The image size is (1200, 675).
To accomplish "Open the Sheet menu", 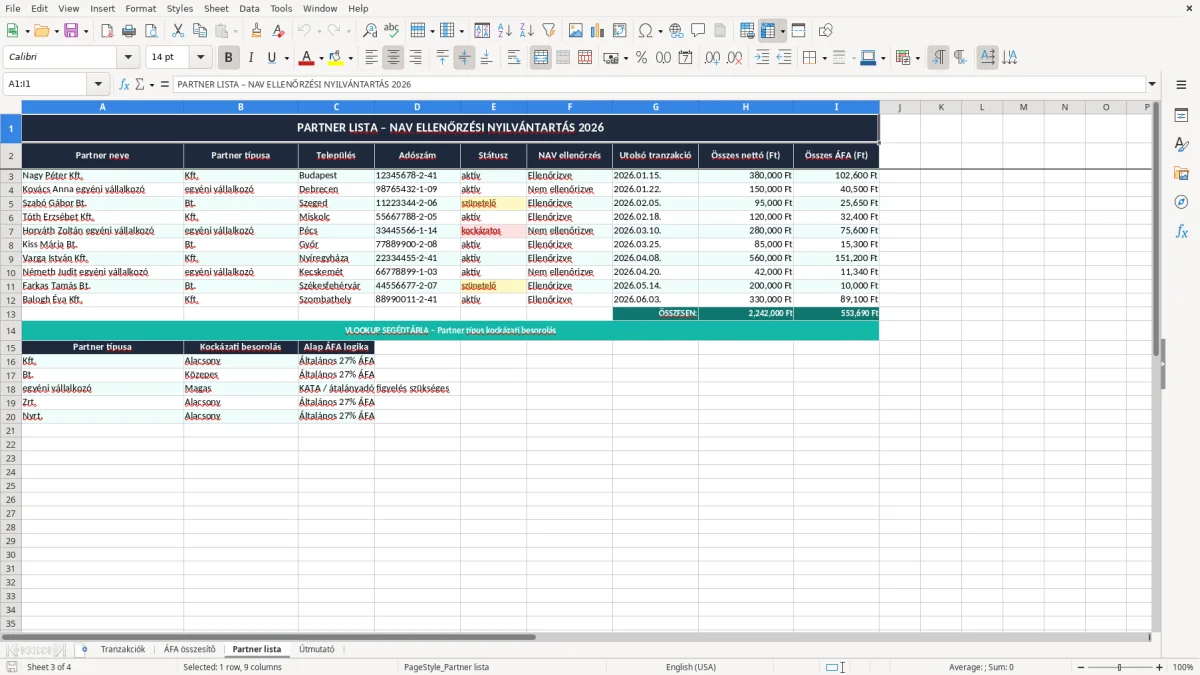I will (x=216, y=8).
